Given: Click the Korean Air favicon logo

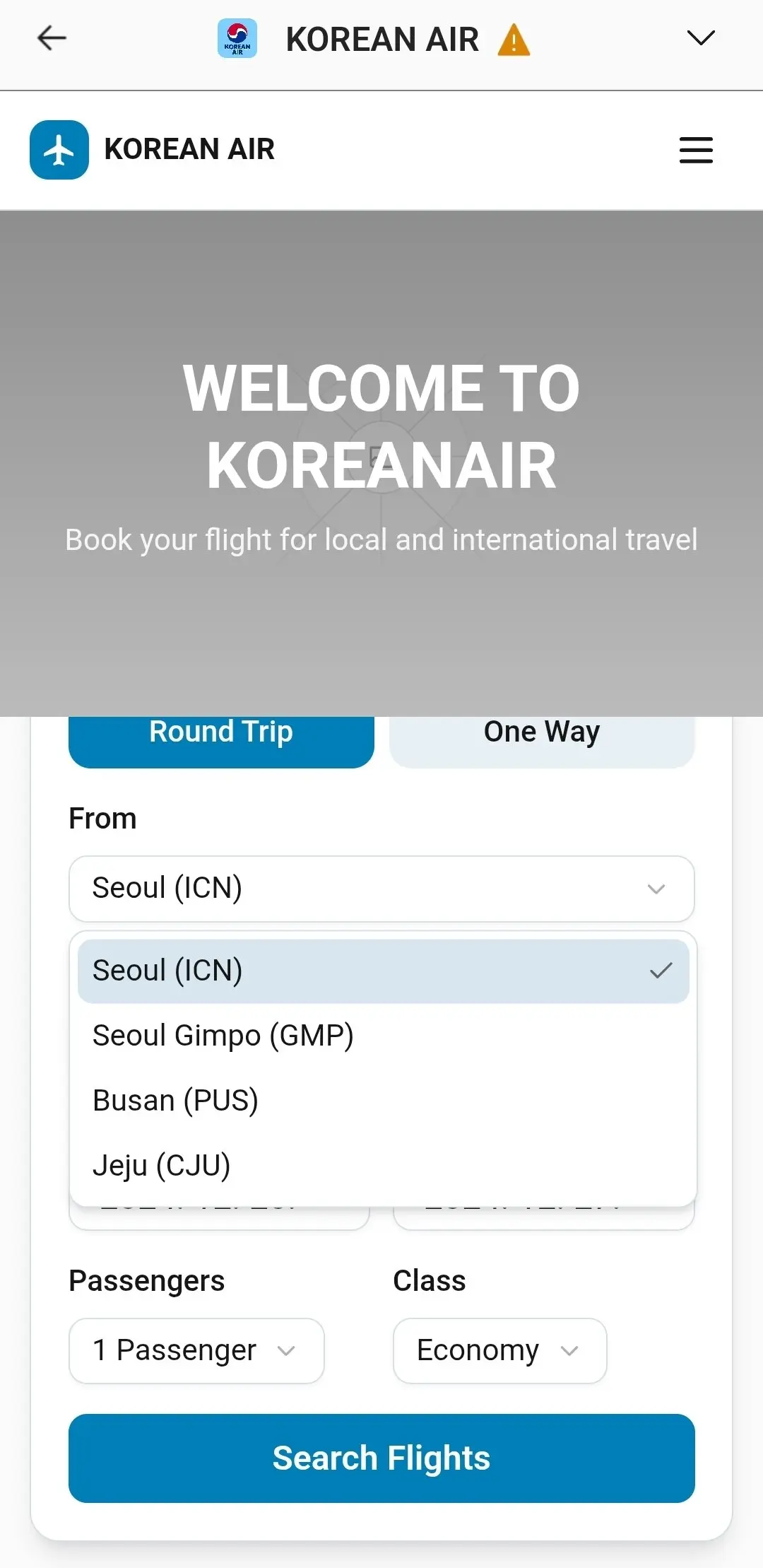Looking at the screenshot, I should click(237, 38).
